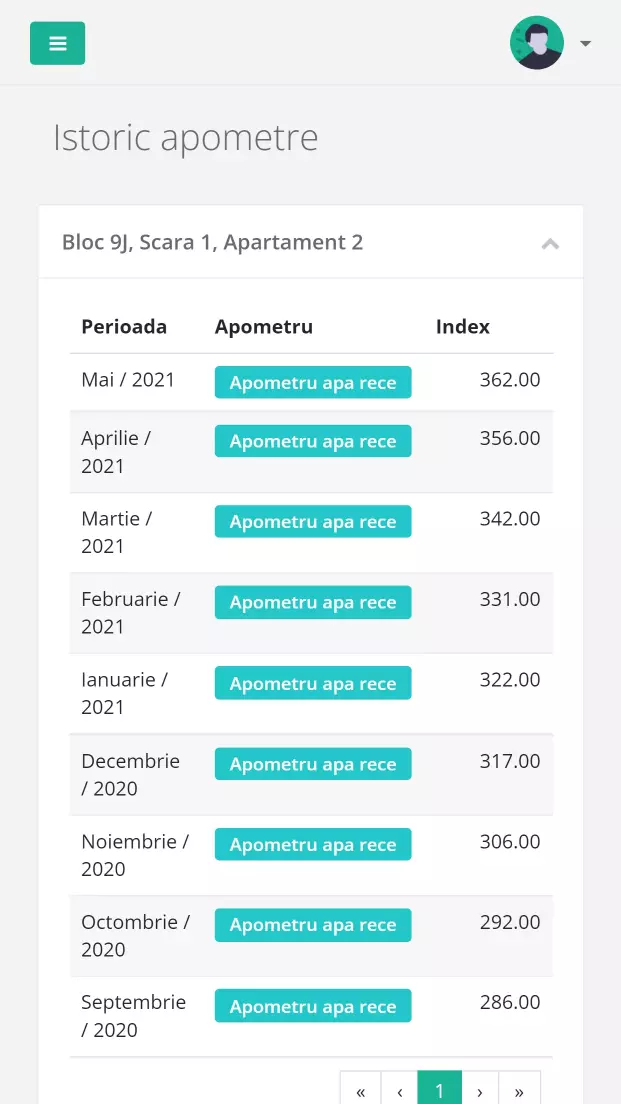Click Apometru apa rece badge for Februarie 2021
Screen dimensions: 621x1104
313,603
